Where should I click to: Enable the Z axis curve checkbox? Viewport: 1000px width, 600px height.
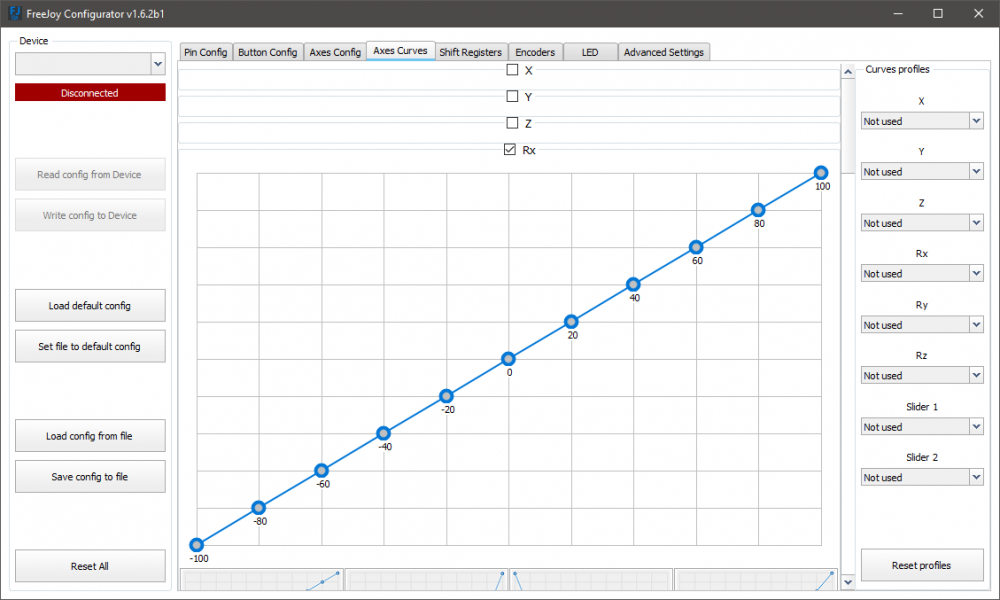[512, 122]
